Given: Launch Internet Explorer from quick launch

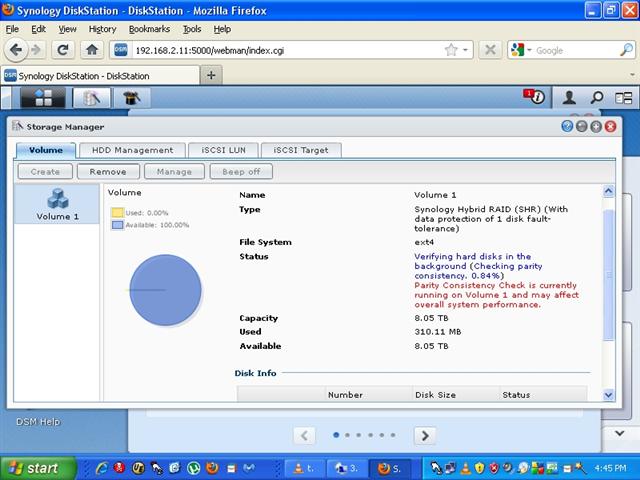Looking at the screenshot, I should tap(101, 468).
